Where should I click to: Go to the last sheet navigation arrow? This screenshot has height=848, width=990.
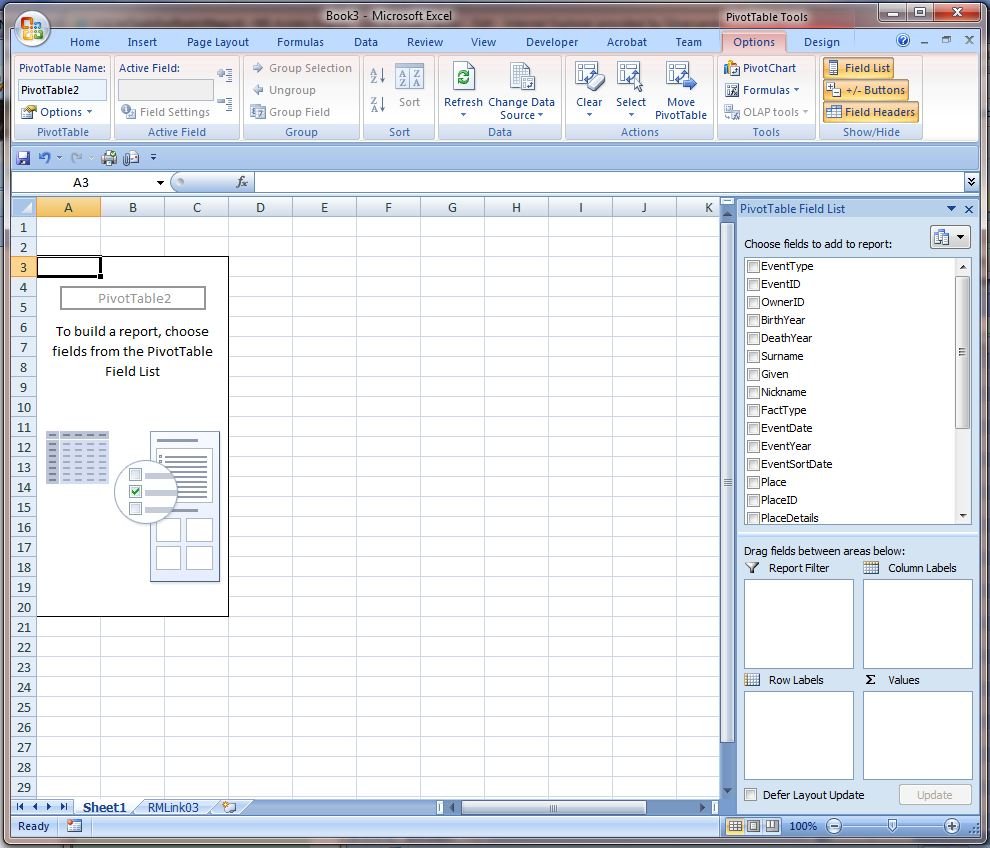pos(64,807)
